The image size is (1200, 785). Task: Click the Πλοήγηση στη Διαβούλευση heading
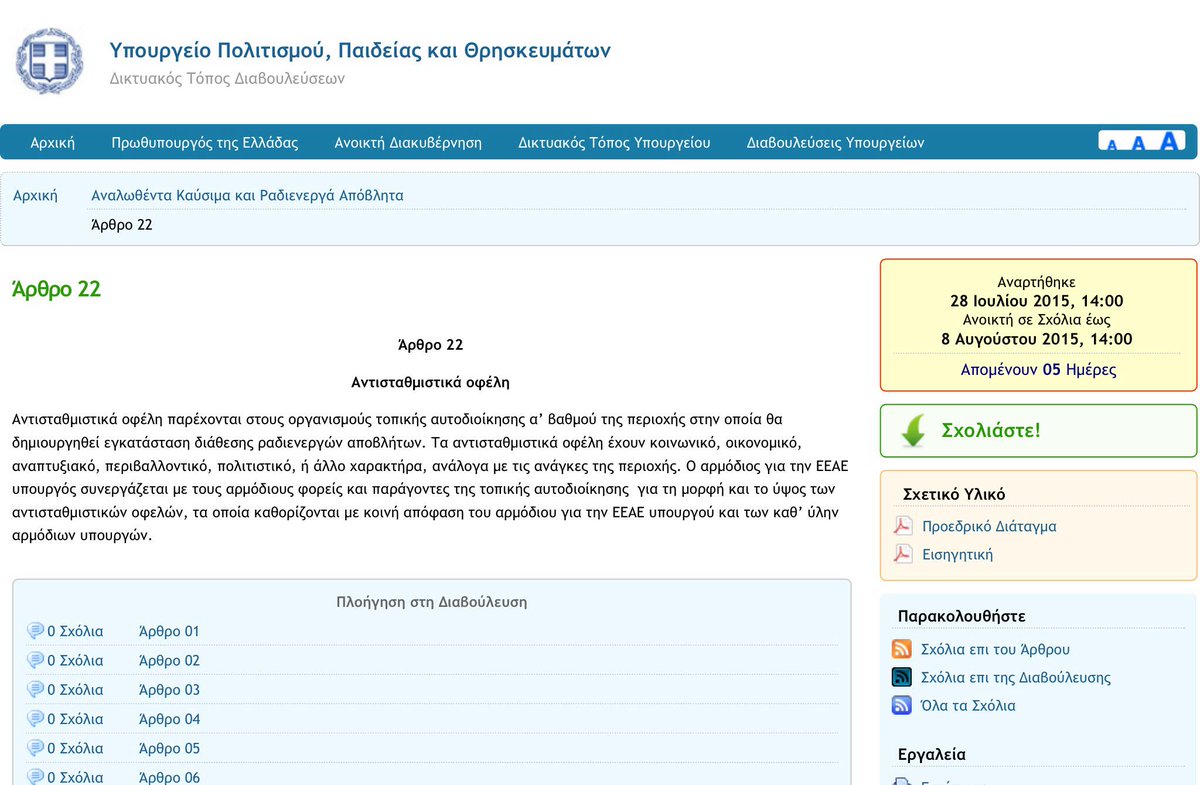tap(432, 602)
